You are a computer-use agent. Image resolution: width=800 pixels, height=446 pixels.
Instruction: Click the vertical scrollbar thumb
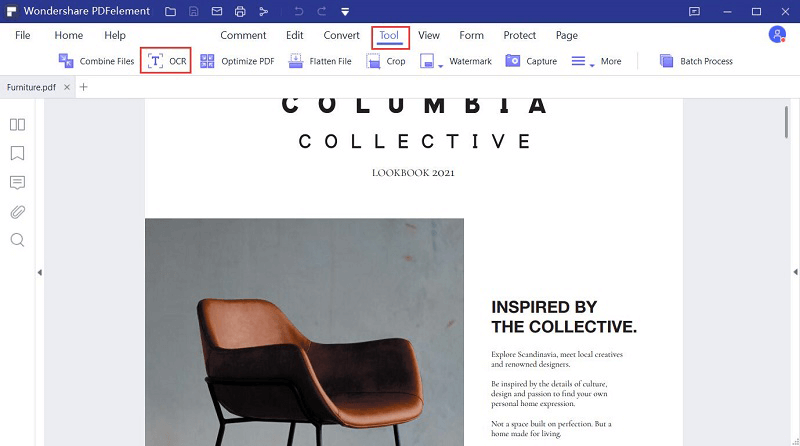point(786,121)
